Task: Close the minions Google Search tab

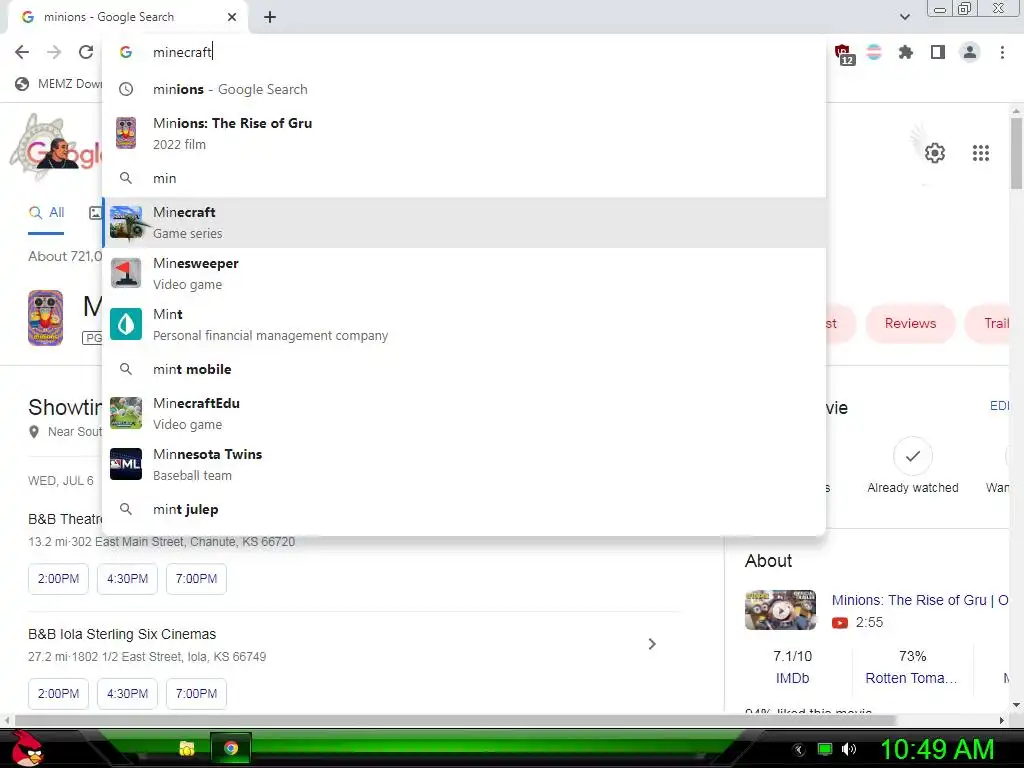Action: 232,17
